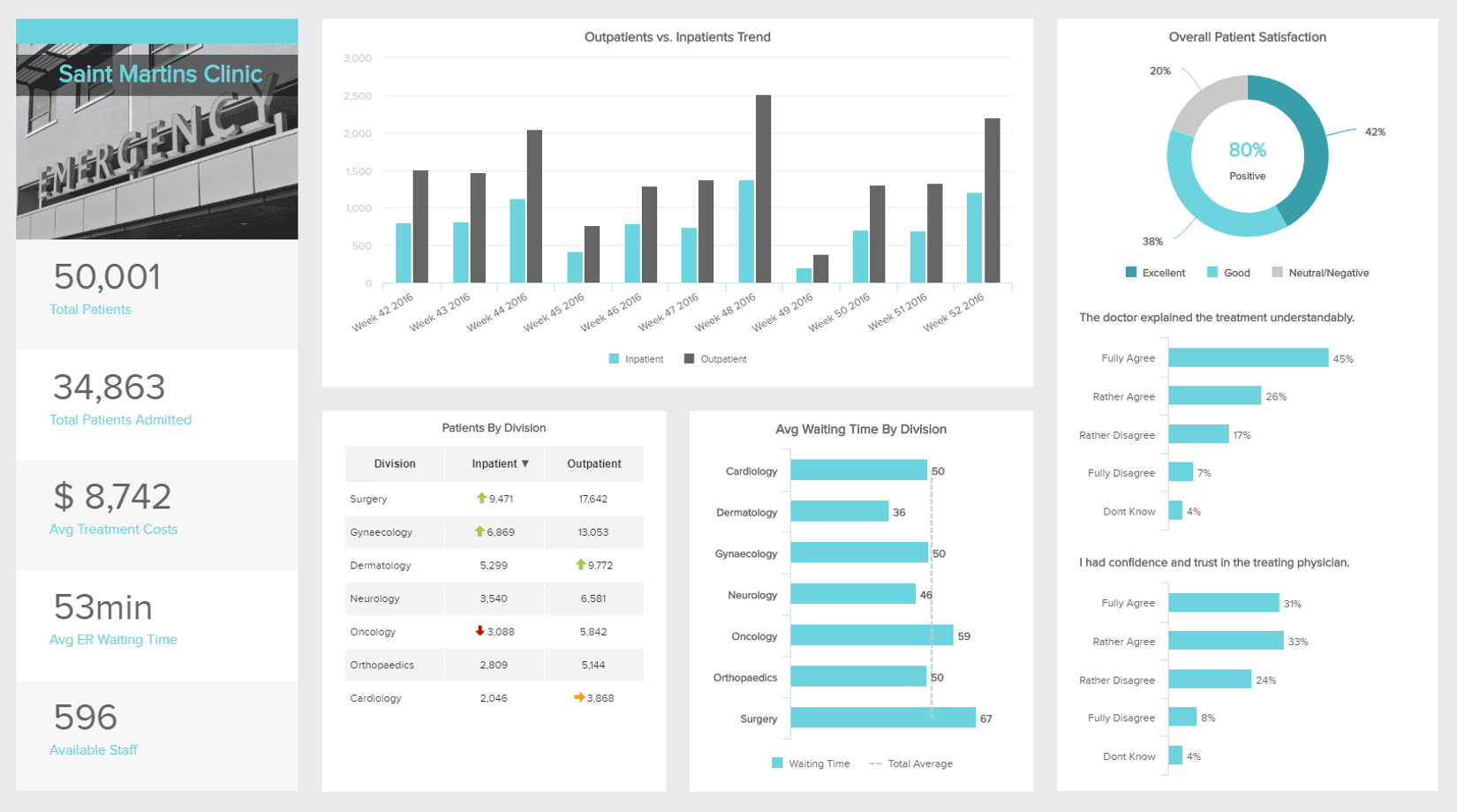
Task: Click the Surgery row outpatient value 17,642
Action: click(x=593, y=499)
